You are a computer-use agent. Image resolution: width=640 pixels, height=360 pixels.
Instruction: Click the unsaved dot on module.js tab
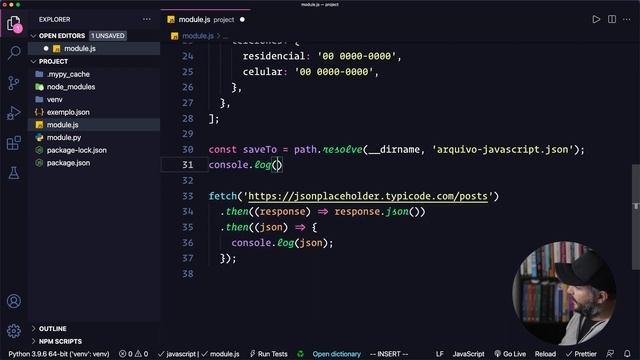(242, 19)
